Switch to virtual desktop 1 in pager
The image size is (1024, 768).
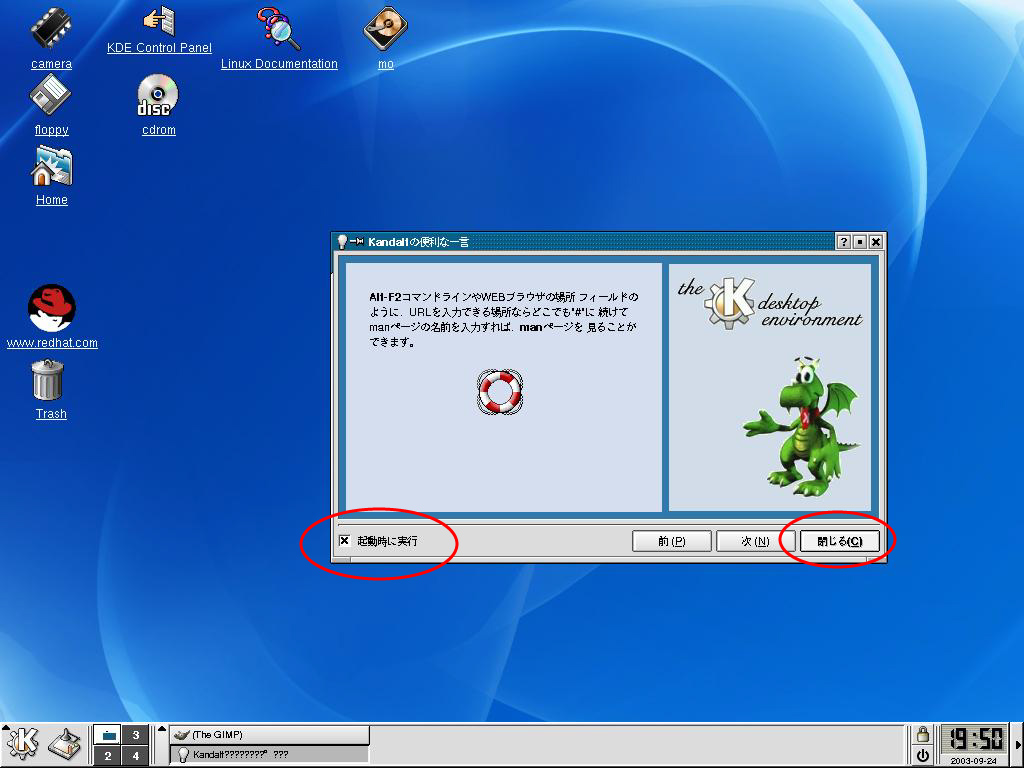pos(108,735)
